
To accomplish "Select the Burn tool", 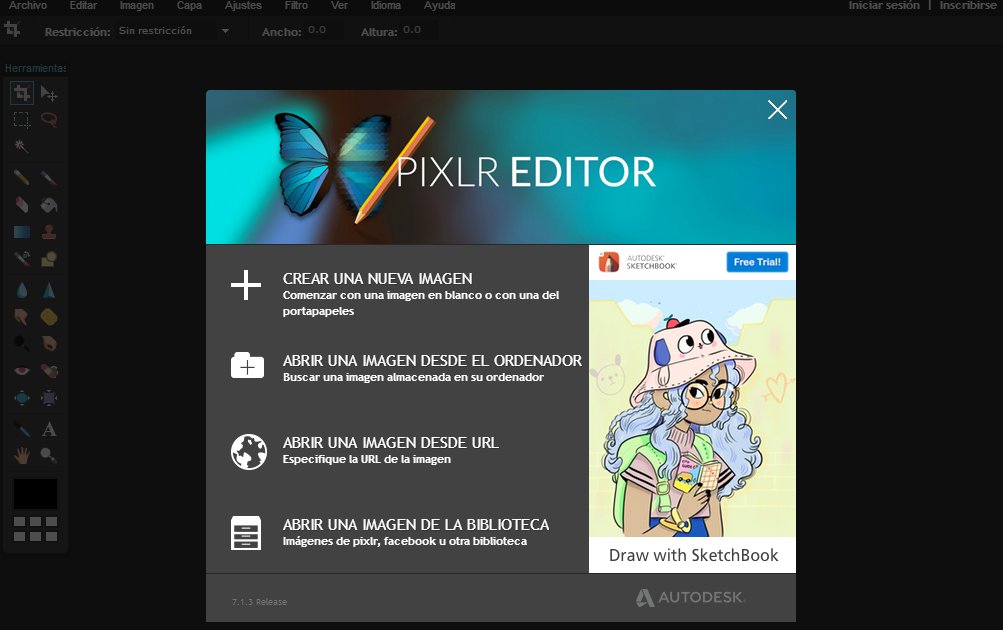I will click(49, 343).
